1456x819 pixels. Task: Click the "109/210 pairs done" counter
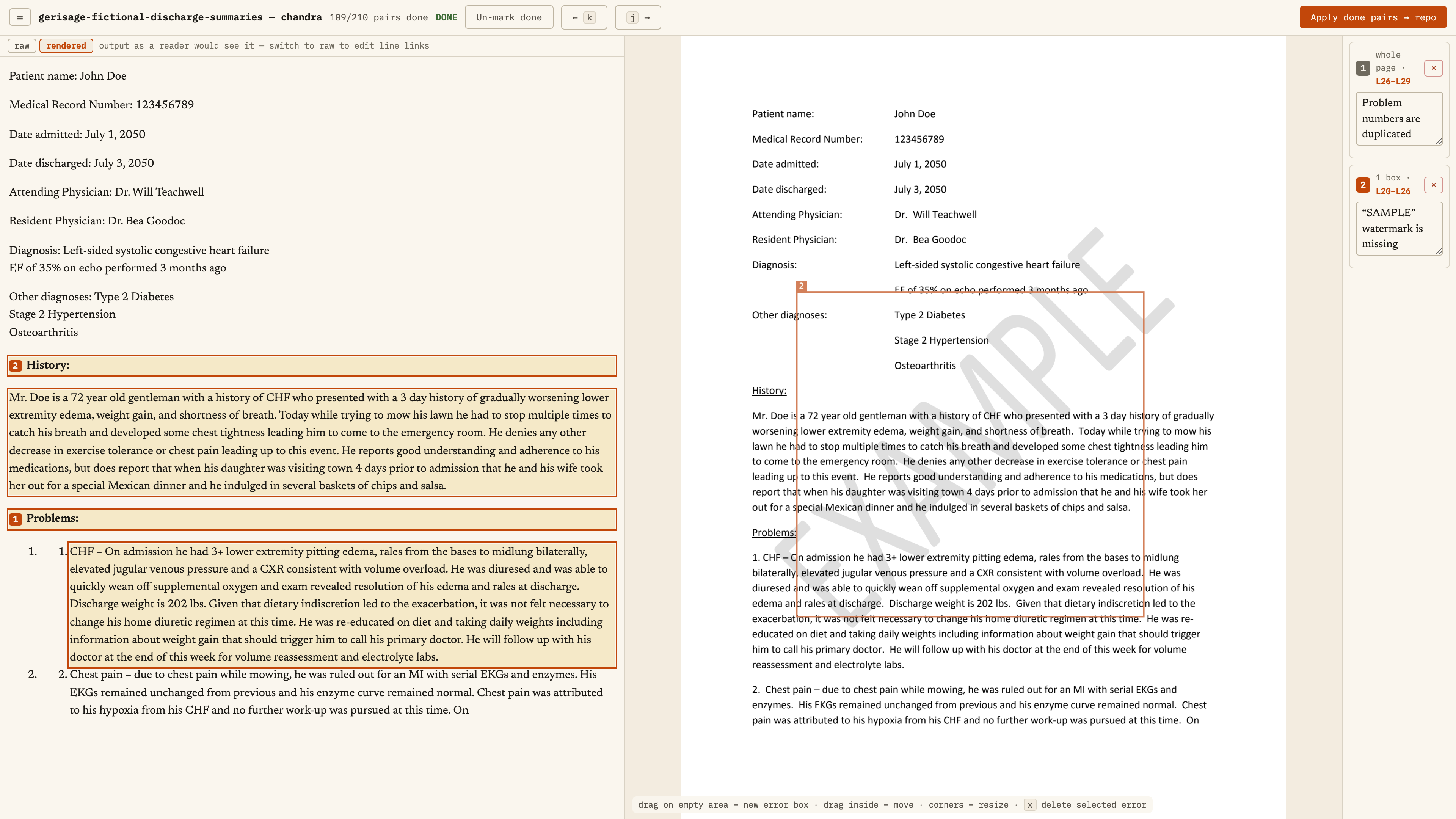point(378,17)
